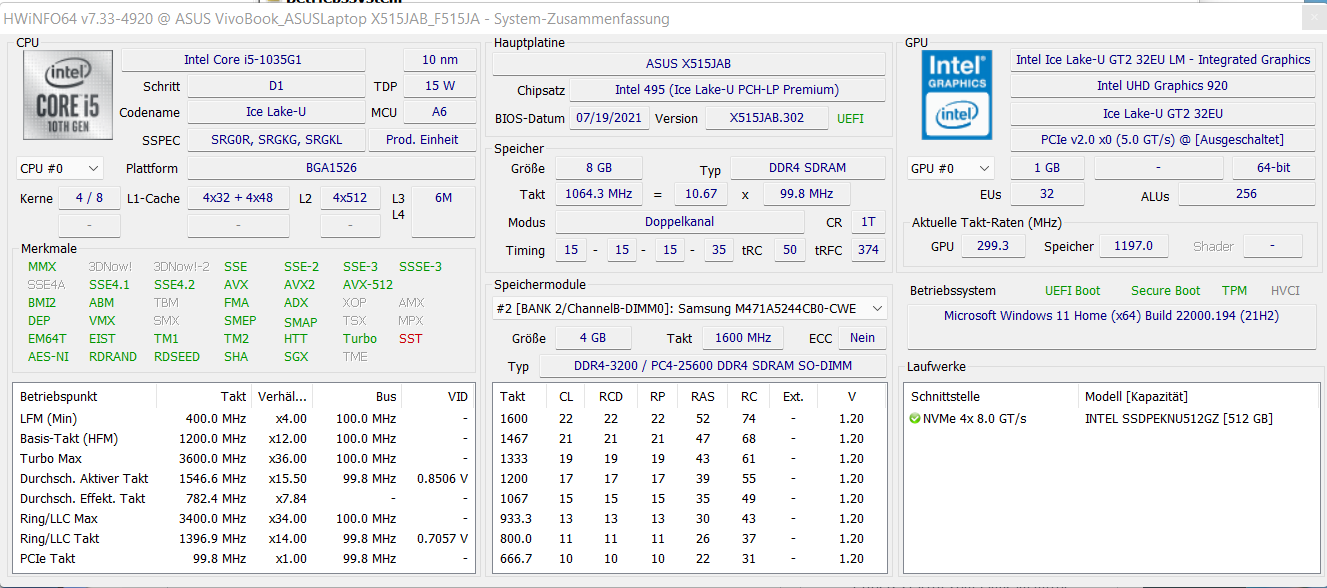
Task: Click the Intel Core i5-1035G1 name button
Action: pyautogui.click(x=243, y=60)
